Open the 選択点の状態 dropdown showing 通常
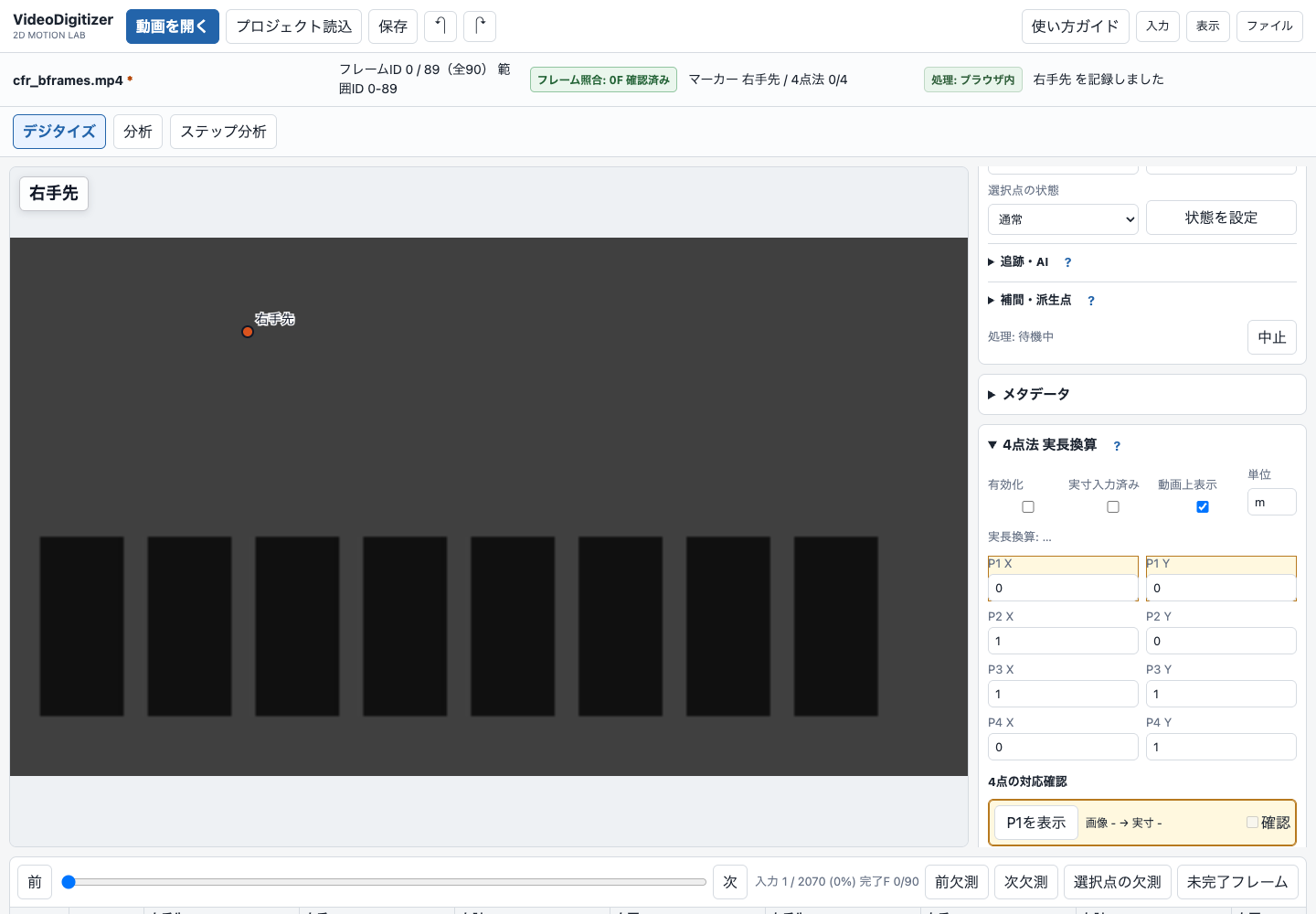Screen dimensions: 1316x914 pyautogui.click(x=1063, y=219)
